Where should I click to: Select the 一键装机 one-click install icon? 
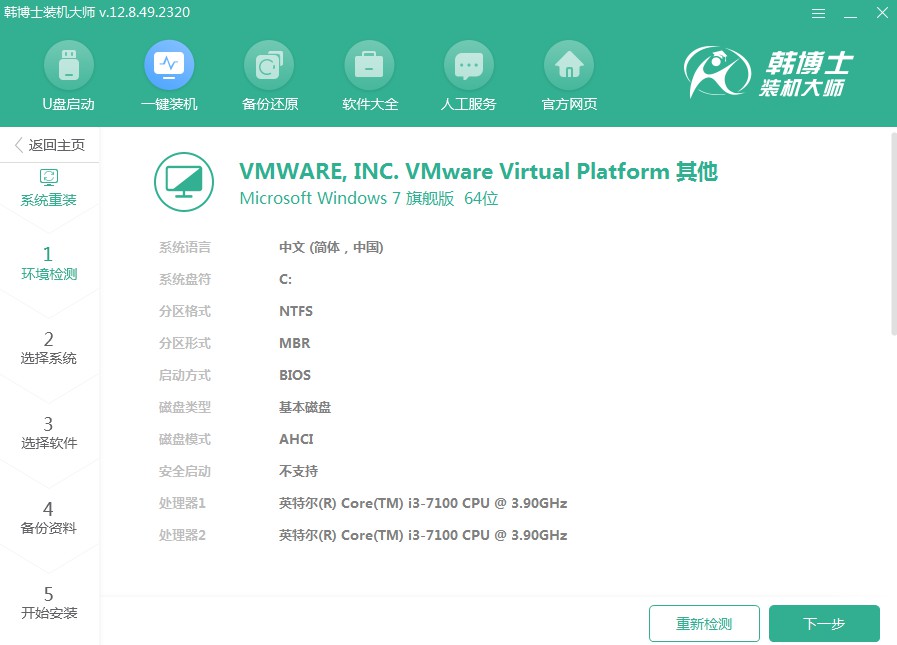169,66
